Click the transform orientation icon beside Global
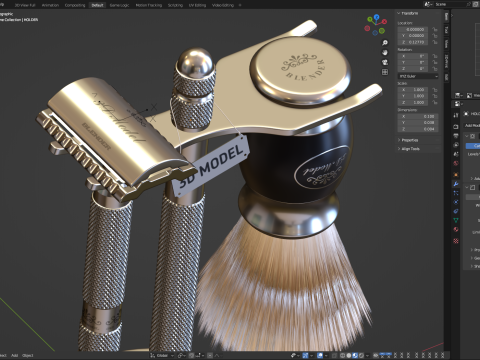Screen dimensions: 480x360 [152, 355]
